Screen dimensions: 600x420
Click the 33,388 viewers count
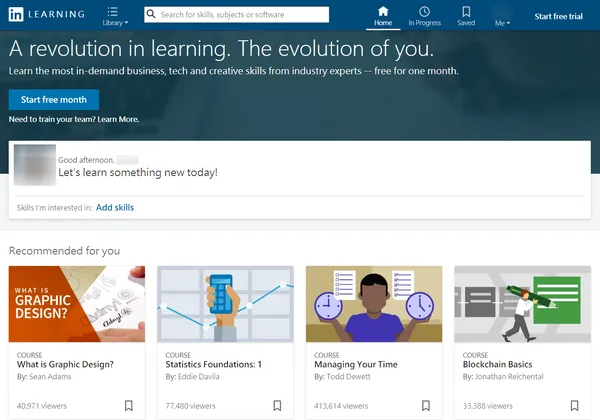pos(488,406)
